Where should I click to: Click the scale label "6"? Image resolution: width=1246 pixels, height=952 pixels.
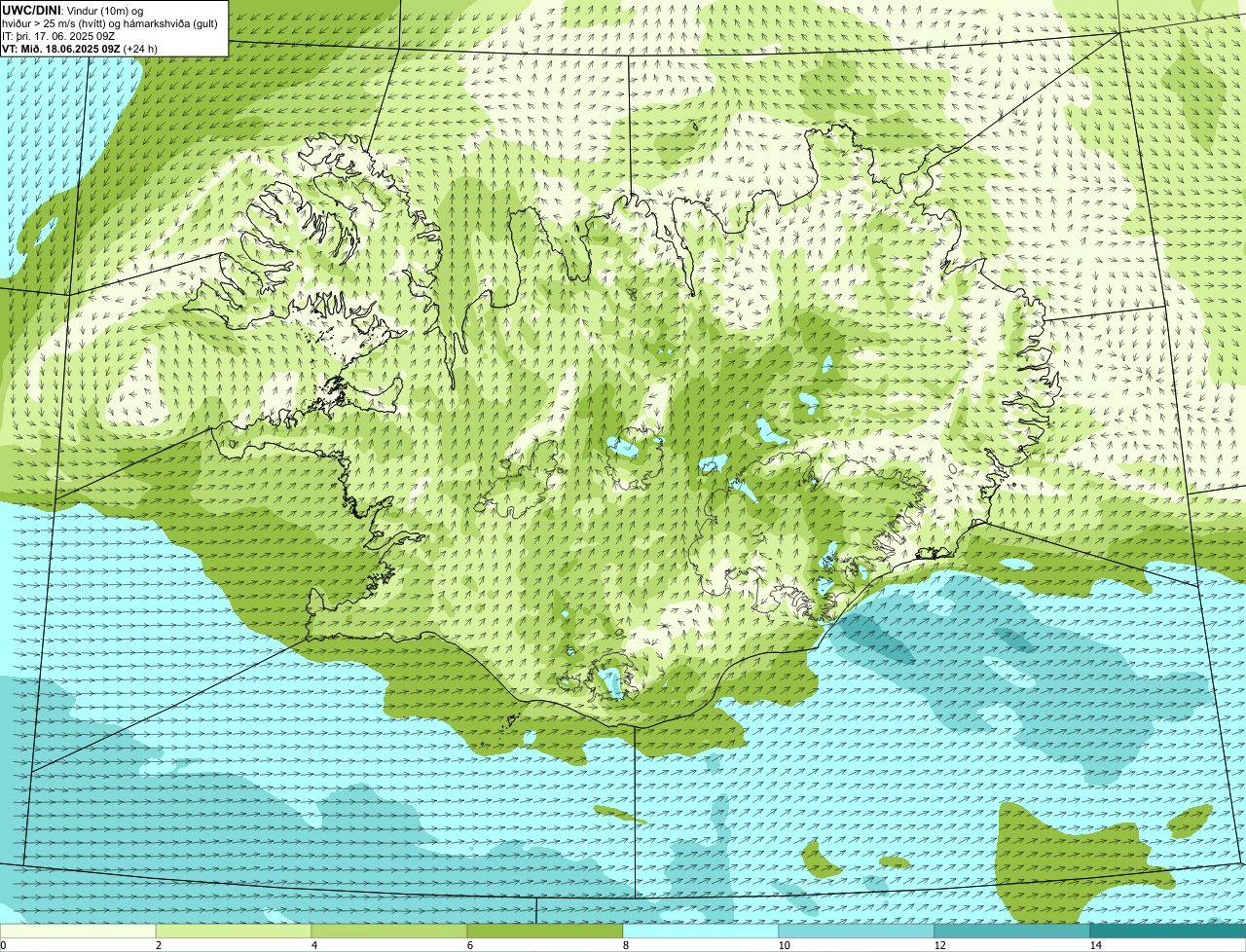469,945
